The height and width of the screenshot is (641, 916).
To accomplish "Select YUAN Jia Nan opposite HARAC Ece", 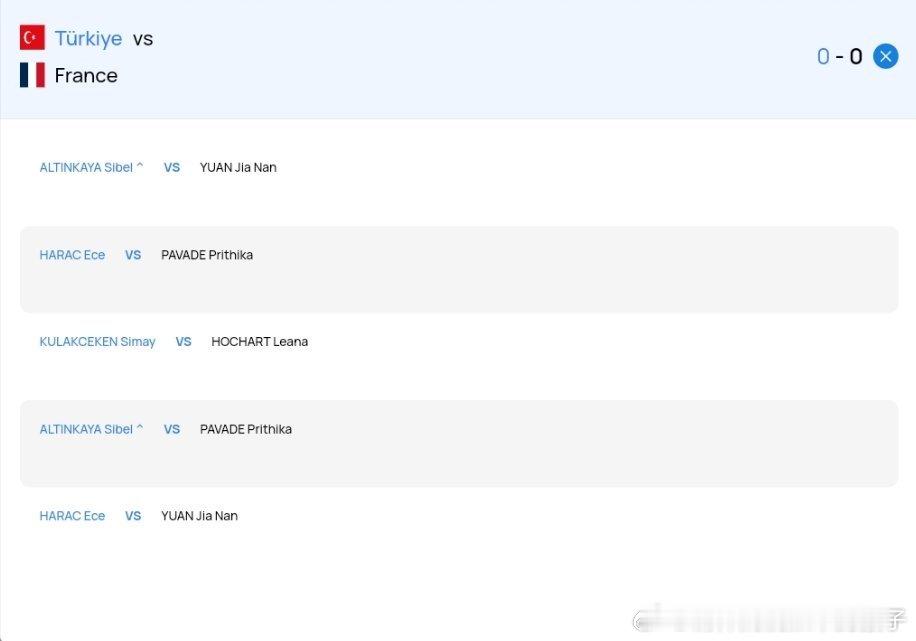I will click(x=199, y=516).
